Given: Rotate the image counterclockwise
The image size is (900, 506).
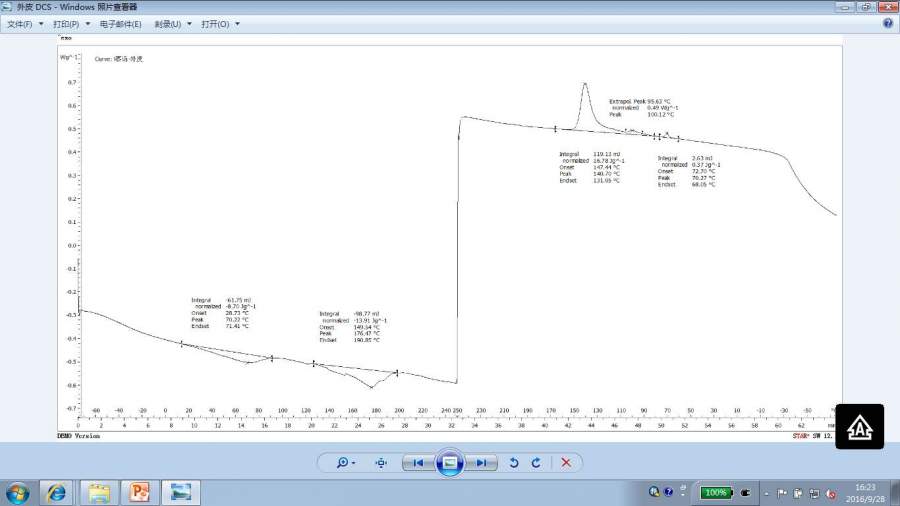Looking at the screenshot, I should 514,462.
